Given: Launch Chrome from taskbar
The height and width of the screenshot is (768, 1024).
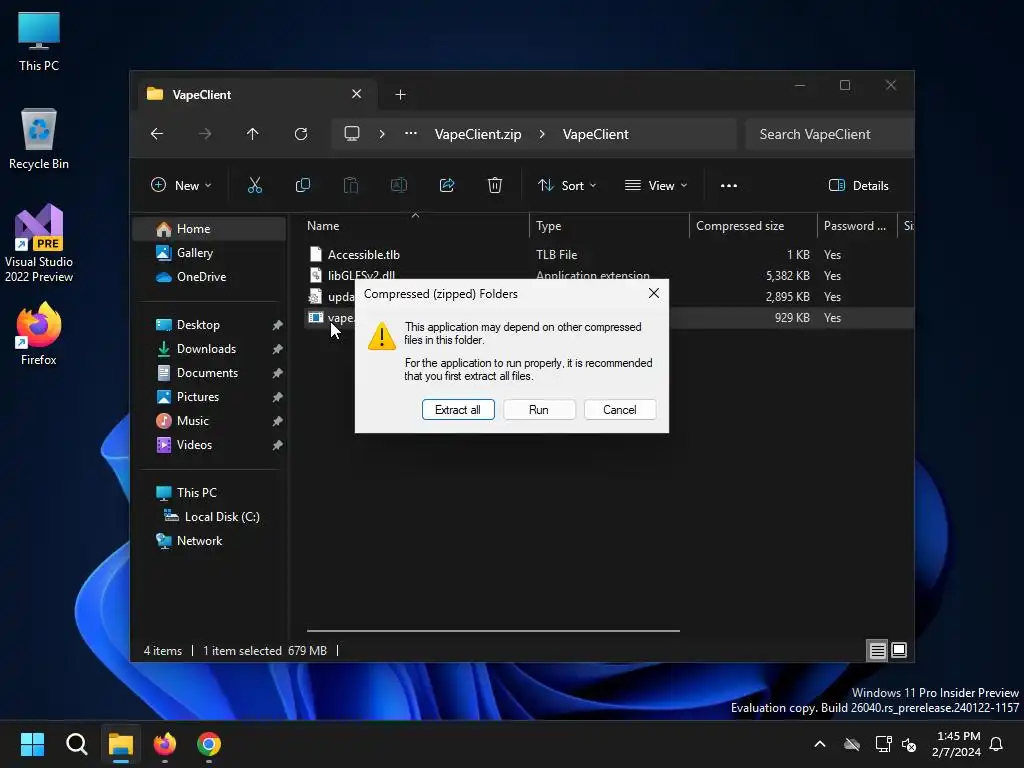Looking at the screenshot, I should point(209,744).
